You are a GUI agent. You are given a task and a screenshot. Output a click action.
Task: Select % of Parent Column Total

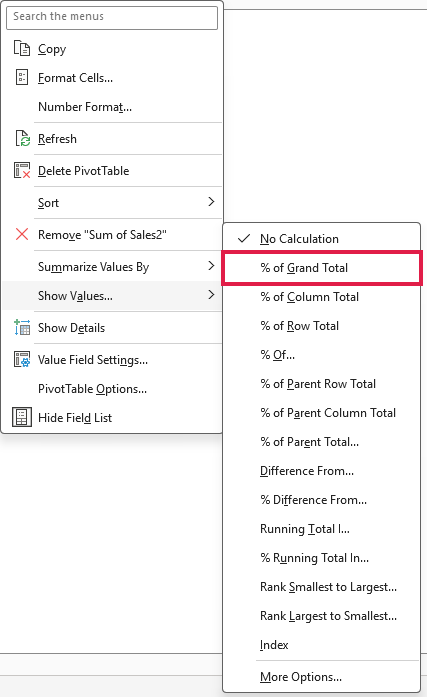pyautogui.click(x=321, y=413)
